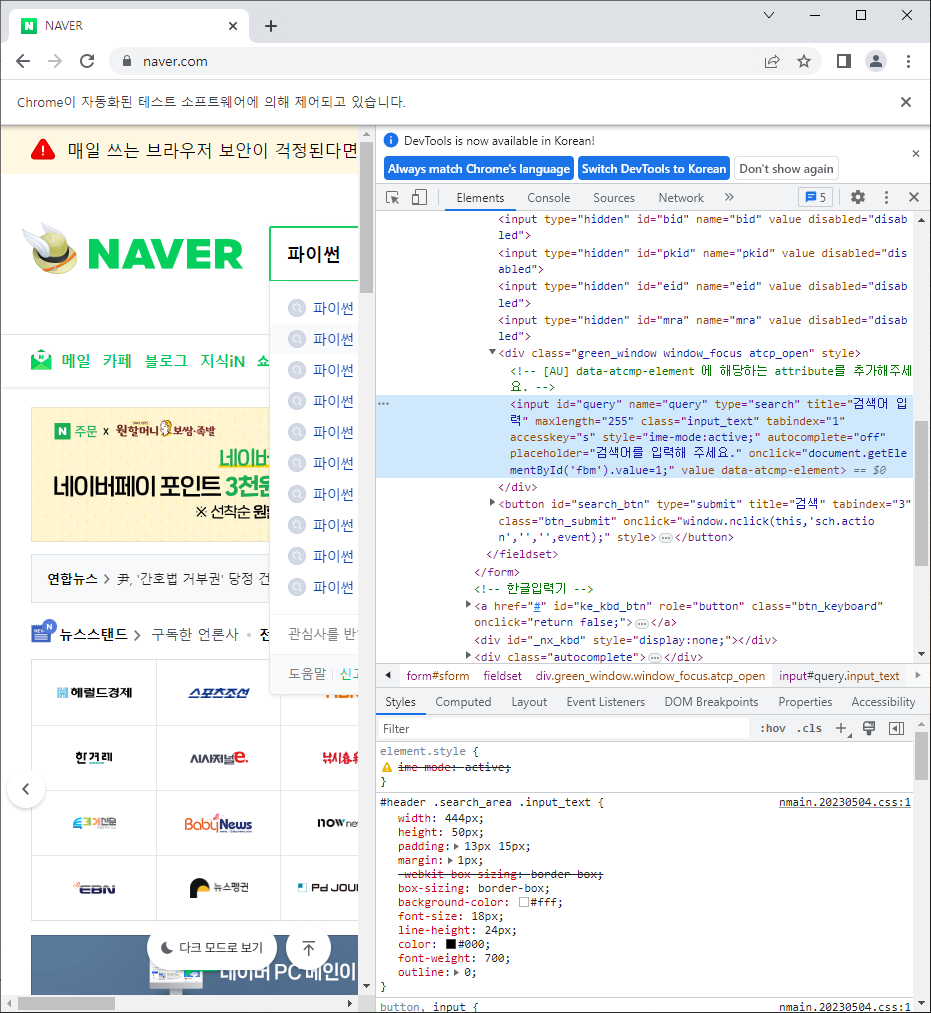Image resolution: width=931 pixels, height=1013 pixels.
Task: Open the Layout tab
Action: click(529, 702)
